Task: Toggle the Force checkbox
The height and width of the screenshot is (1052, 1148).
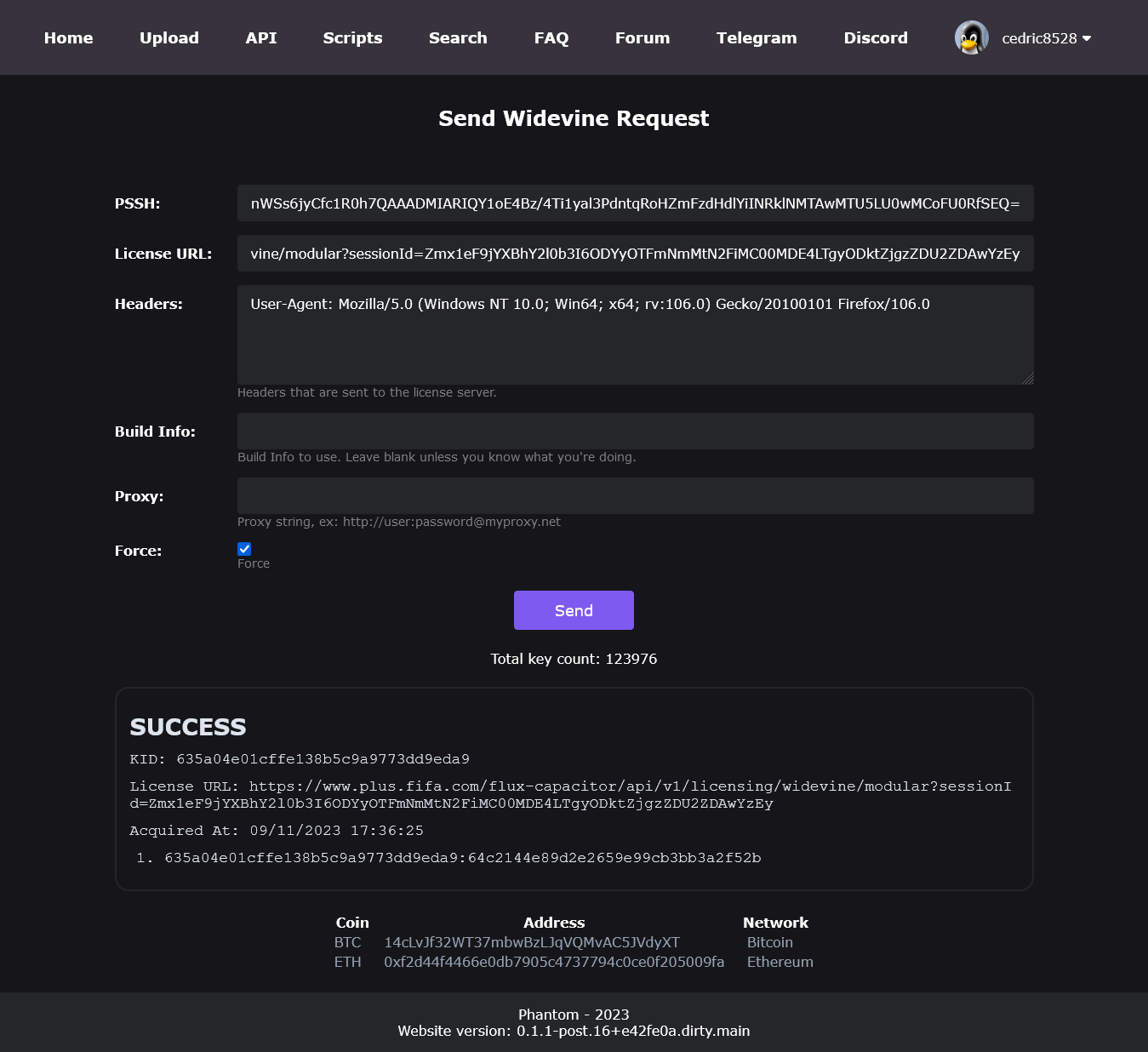Action: coord(244,549)
